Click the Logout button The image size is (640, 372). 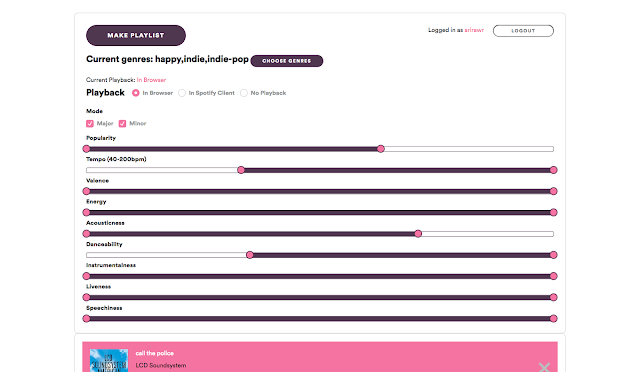(x=523, y=31)
